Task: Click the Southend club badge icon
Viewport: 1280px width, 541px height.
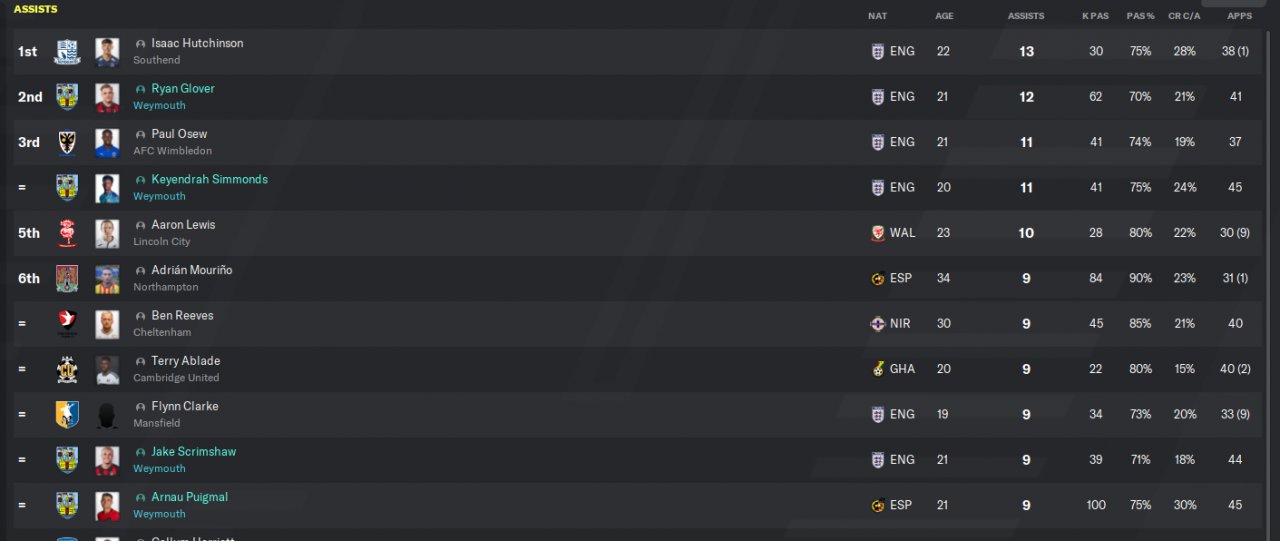Action: point(67,52)
